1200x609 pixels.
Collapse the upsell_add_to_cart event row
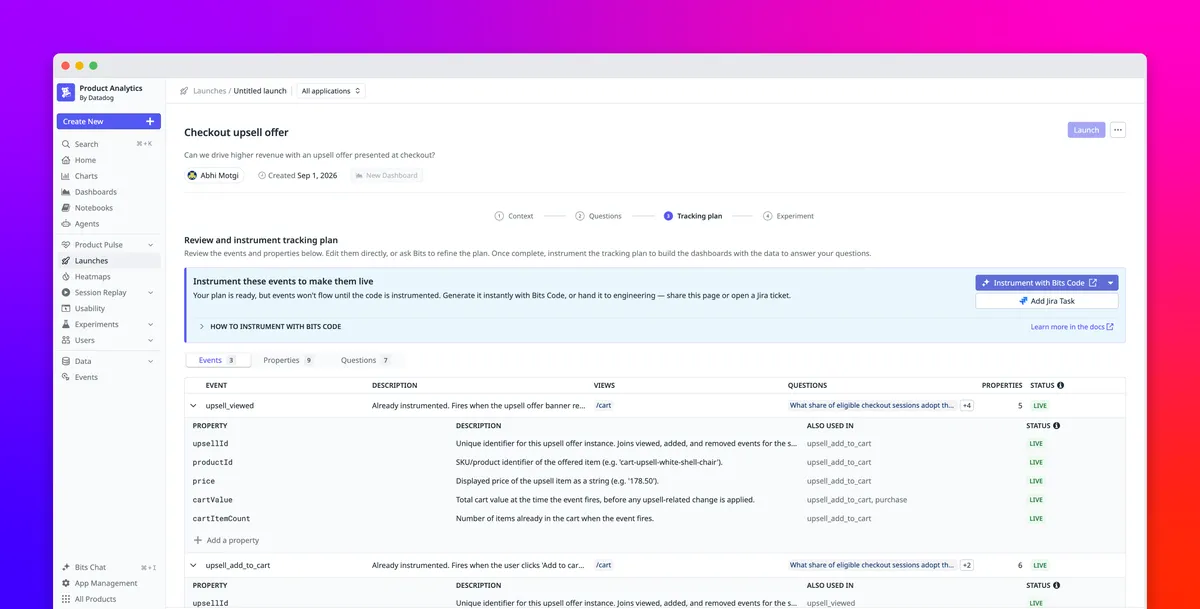coord(194,565)
